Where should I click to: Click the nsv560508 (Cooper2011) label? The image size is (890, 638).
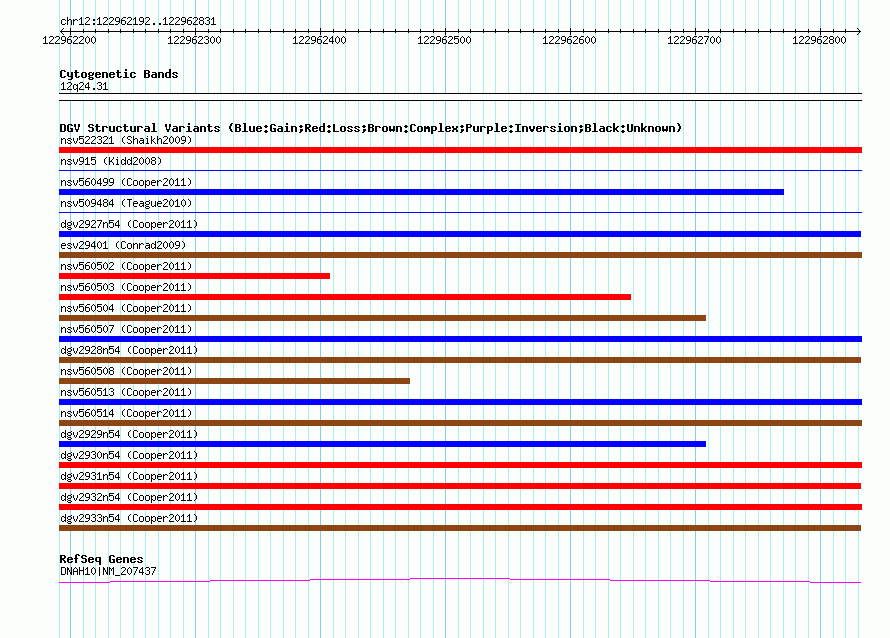(126, 371)
